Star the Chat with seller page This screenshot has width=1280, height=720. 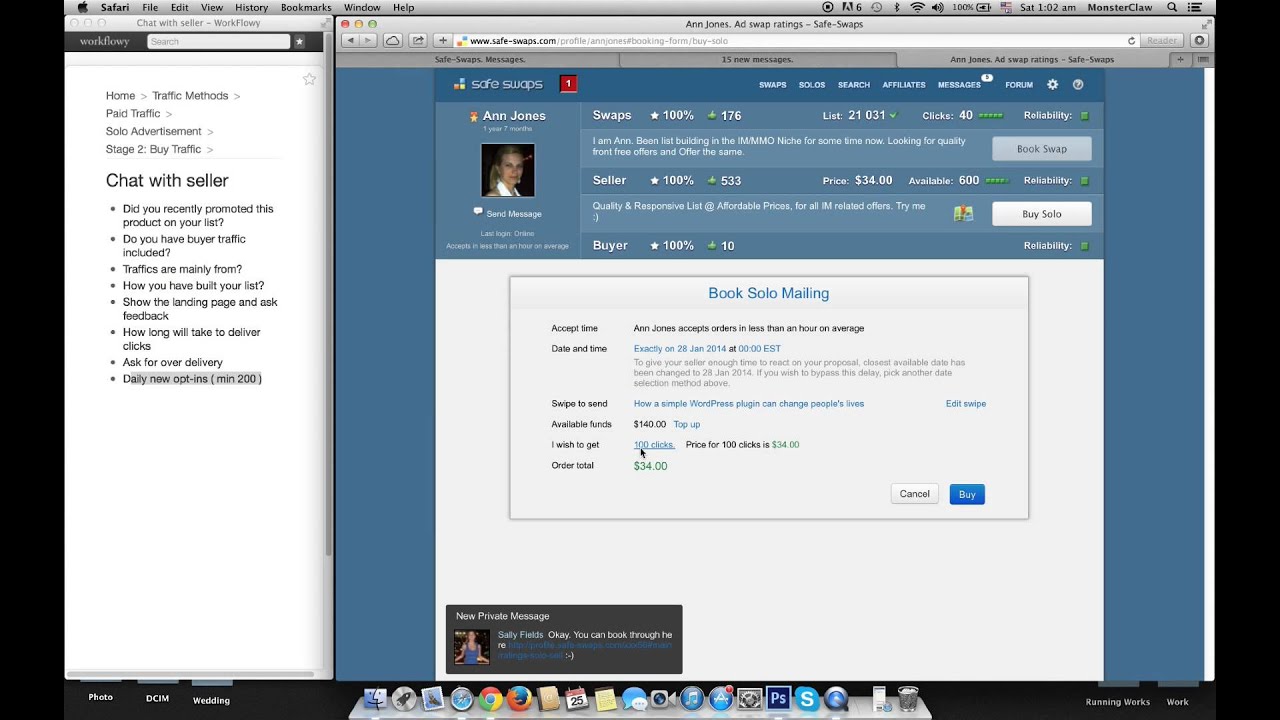[309, 79]
